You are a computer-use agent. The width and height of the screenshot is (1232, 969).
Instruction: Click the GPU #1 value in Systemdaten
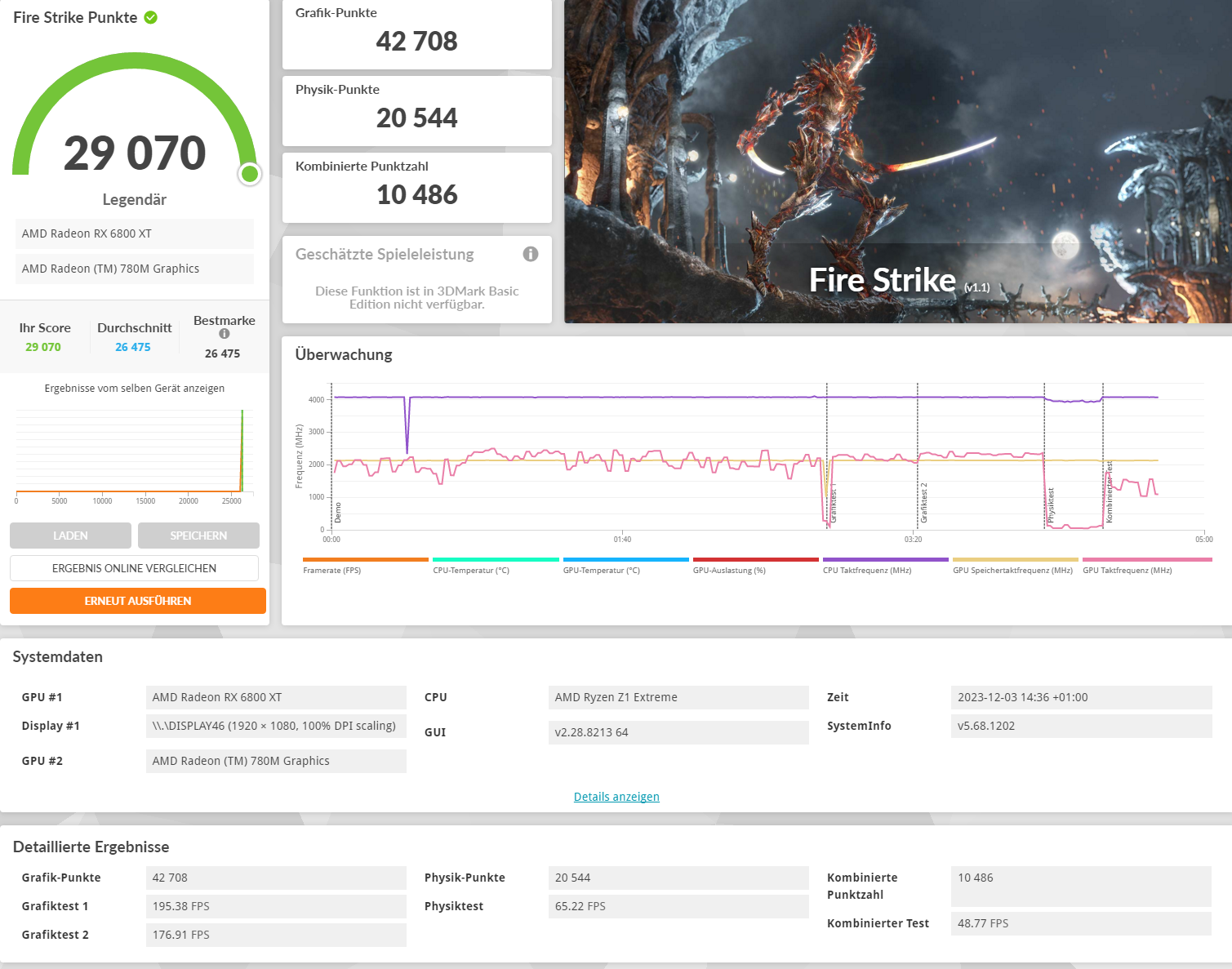coord(276,697)
